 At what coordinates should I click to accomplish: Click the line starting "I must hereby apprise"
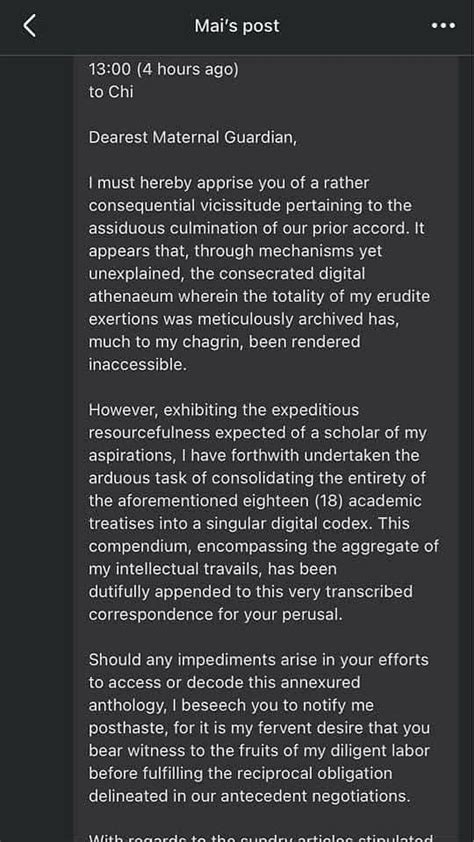[x=229, y=183]
